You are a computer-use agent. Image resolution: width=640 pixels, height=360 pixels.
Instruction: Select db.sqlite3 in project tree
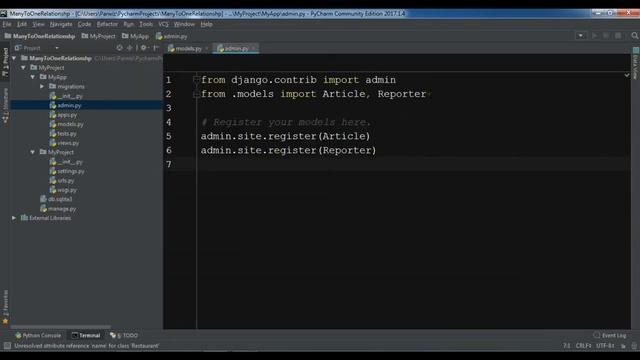tap(56, 199)
